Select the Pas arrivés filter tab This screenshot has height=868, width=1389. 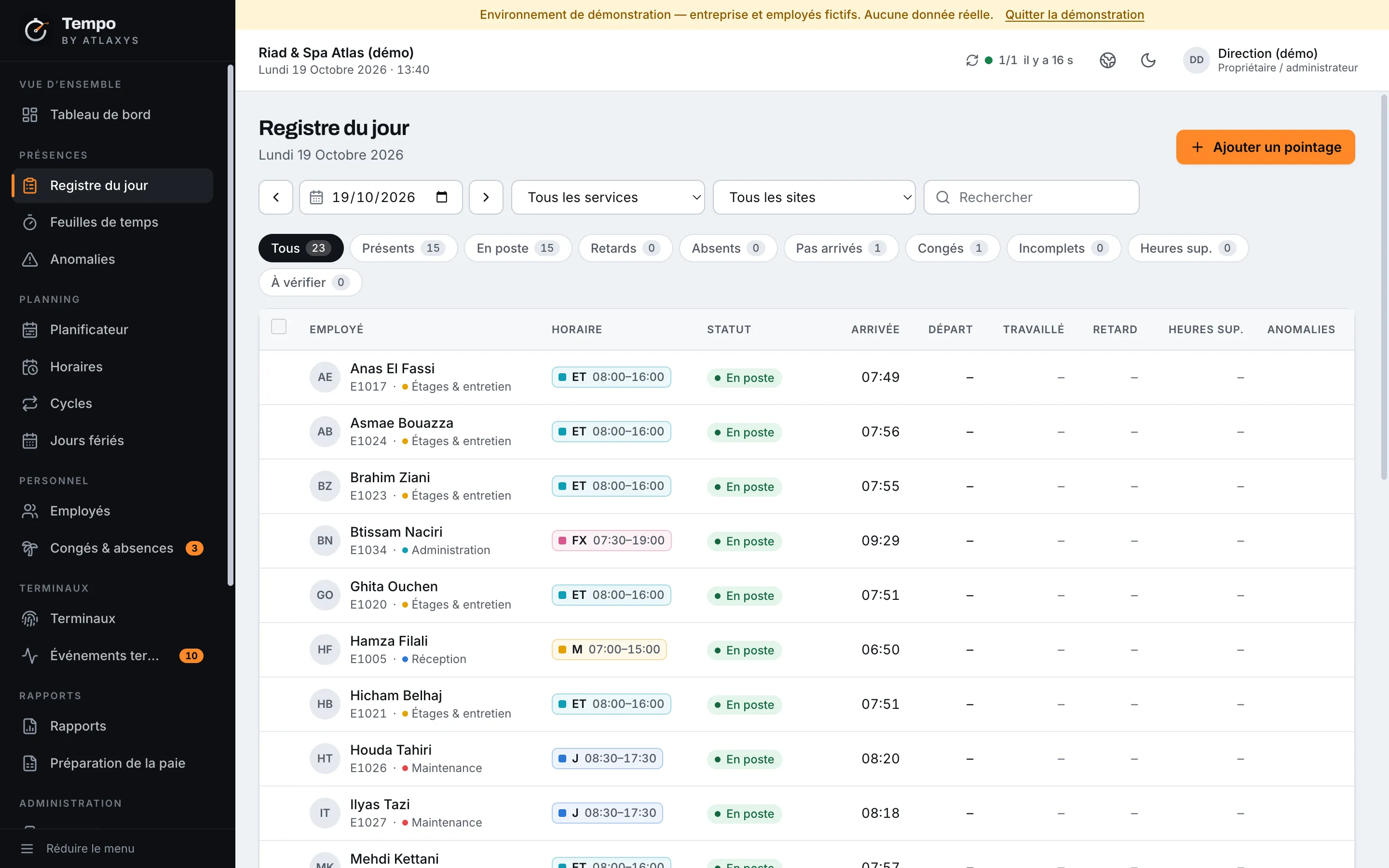coord(841,248)
